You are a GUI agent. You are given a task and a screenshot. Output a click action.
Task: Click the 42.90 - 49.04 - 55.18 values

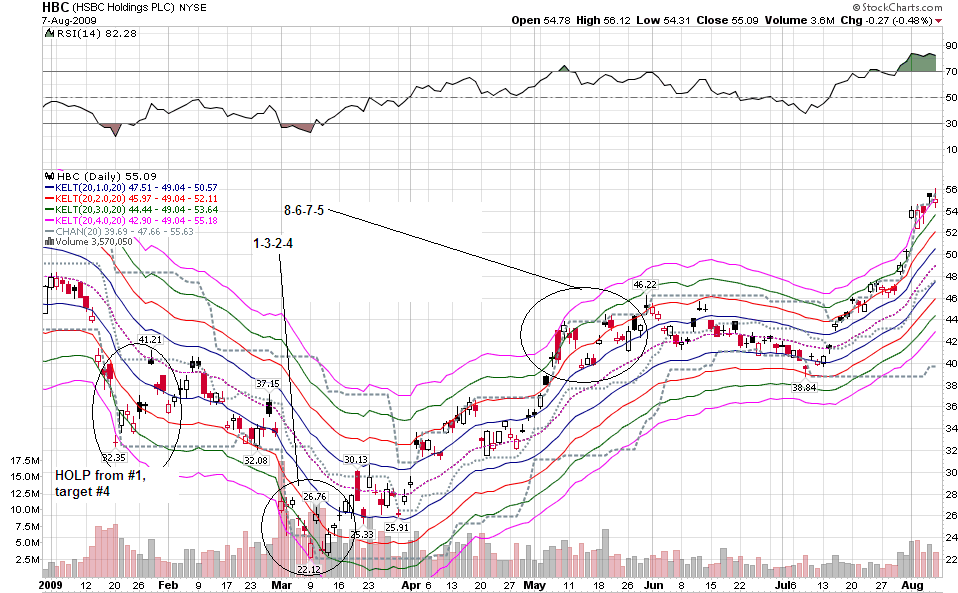173,221
